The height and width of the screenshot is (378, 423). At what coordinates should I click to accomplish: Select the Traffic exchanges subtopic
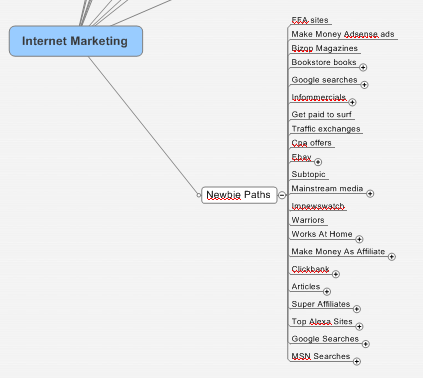(326, 129)
